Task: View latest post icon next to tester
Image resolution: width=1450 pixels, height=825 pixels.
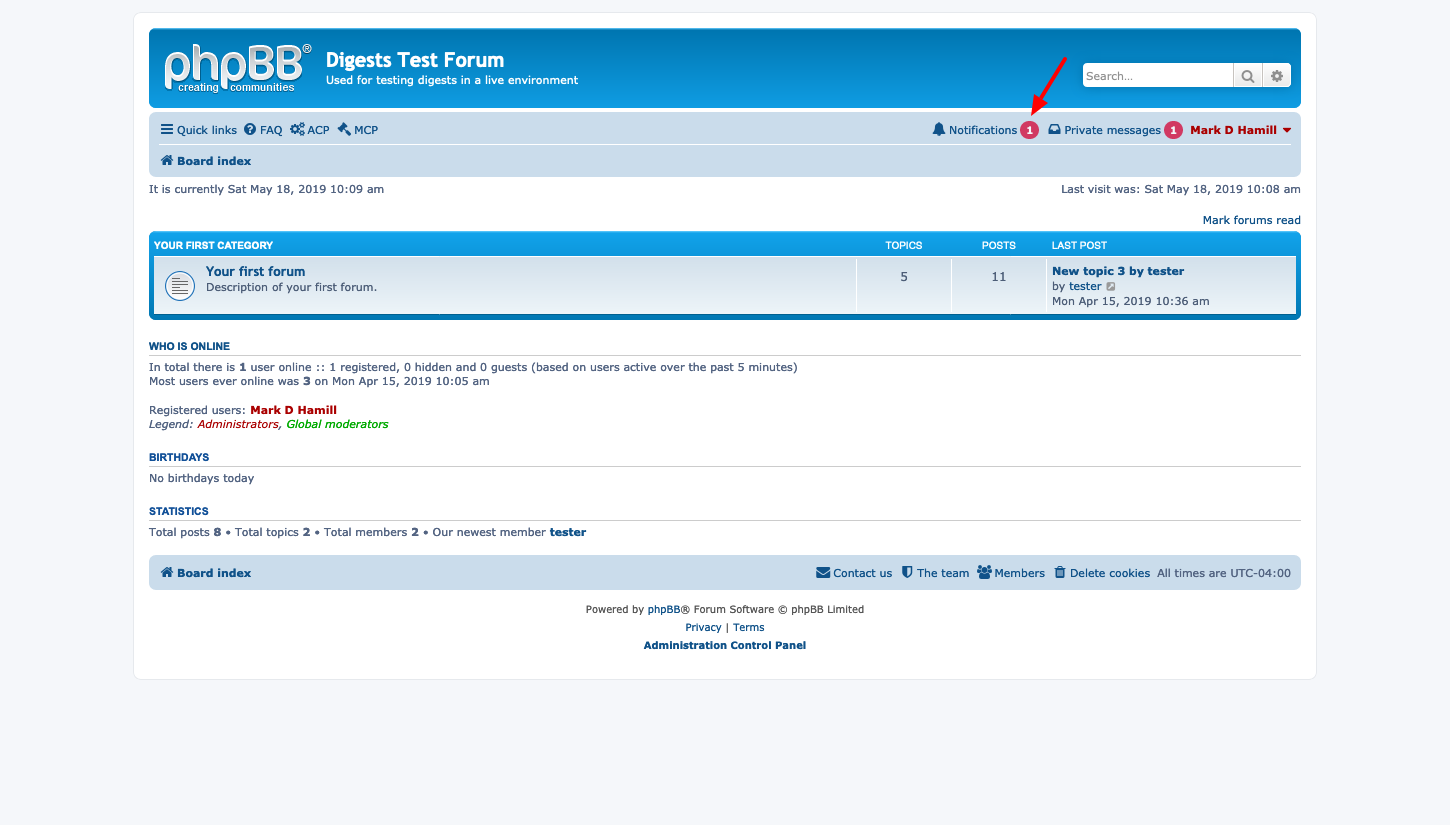Action: [x=1111, y=287]
